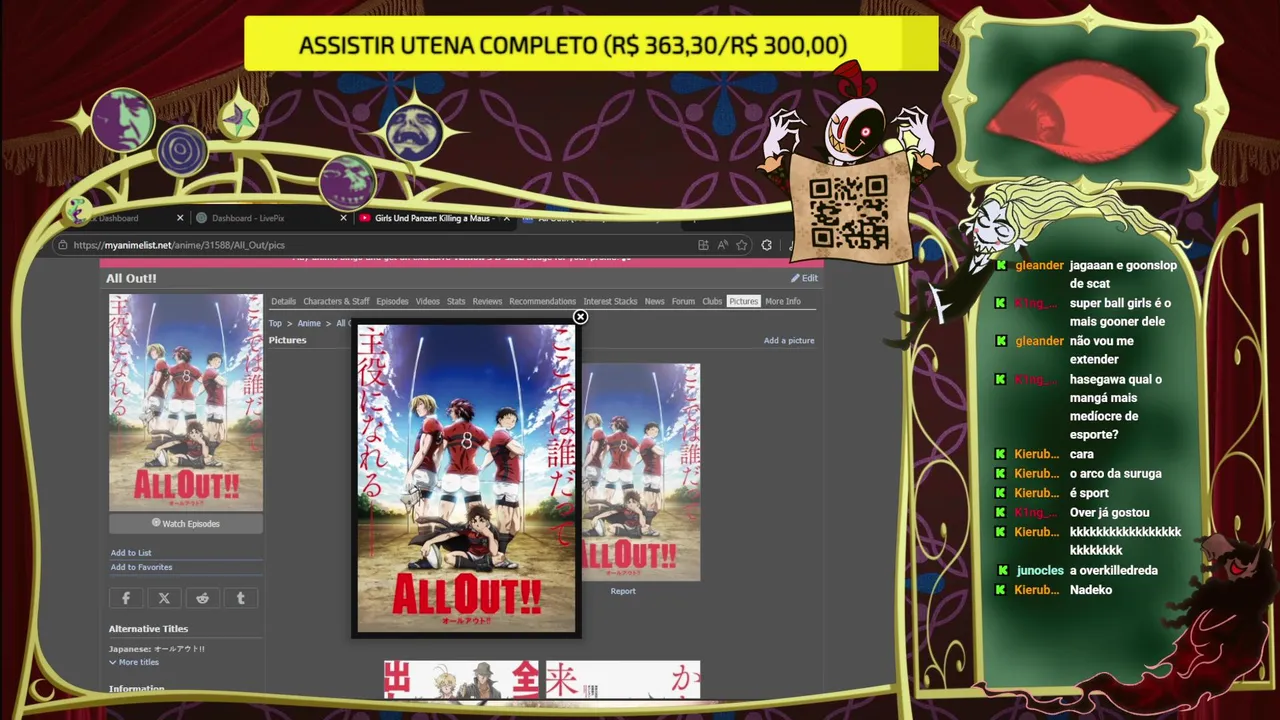
Task: Click the Add to Favorites link
Action: (x=141, y=567)
